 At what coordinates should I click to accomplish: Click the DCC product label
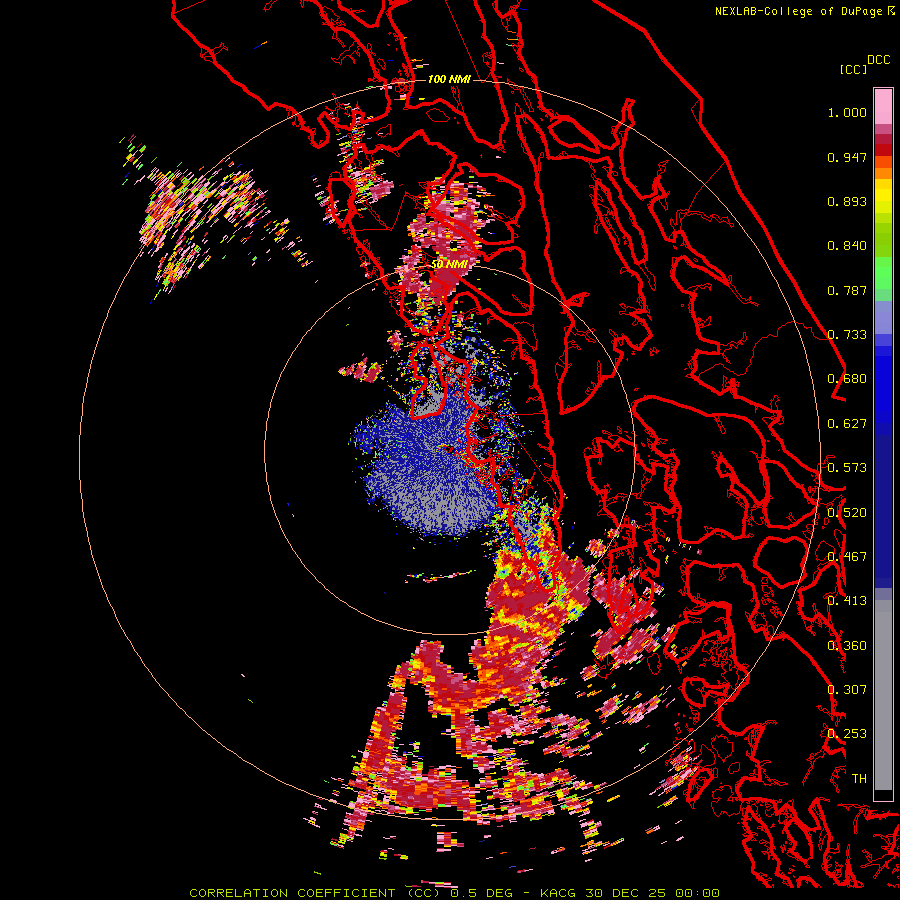pos(879,59)
